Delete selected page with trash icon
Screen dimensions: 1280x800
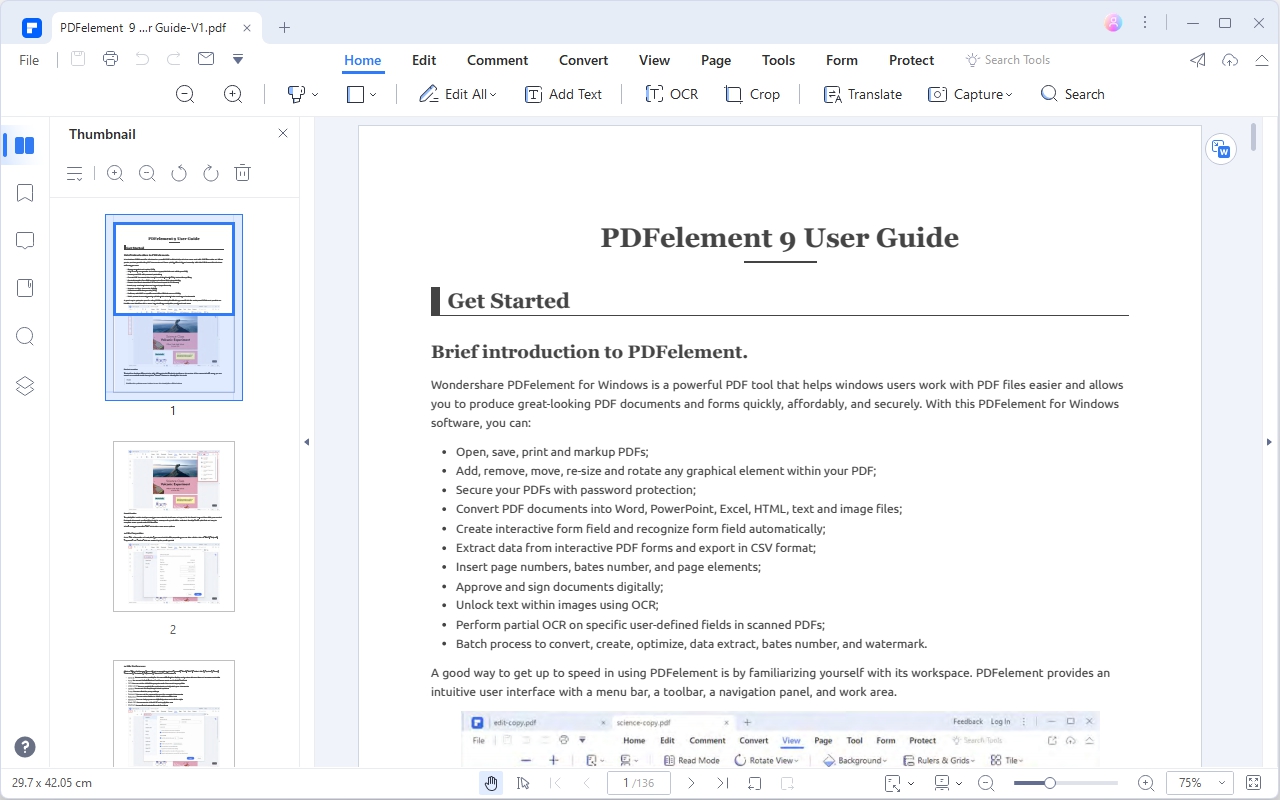point(242,173)
